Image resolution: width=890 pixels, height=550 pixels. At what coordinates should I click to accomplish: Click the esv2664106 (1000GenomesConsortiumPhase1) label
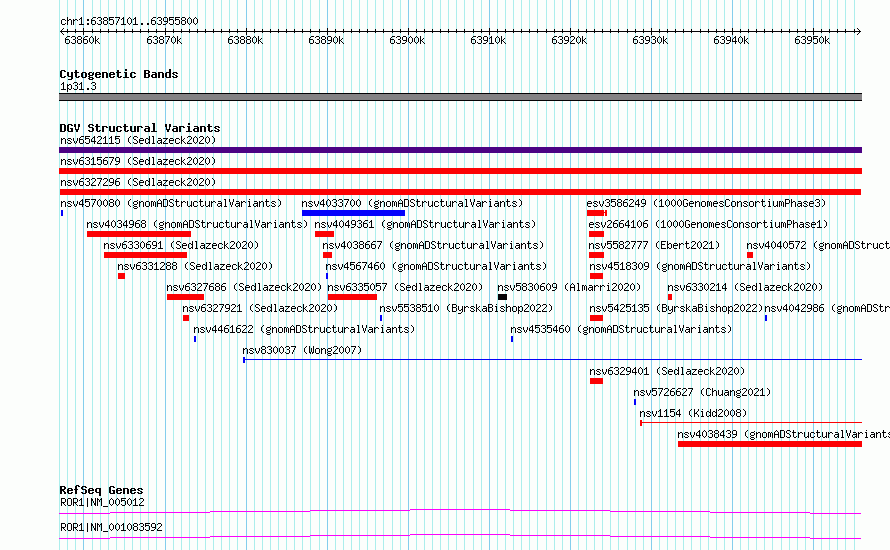(x=708, y=224)
